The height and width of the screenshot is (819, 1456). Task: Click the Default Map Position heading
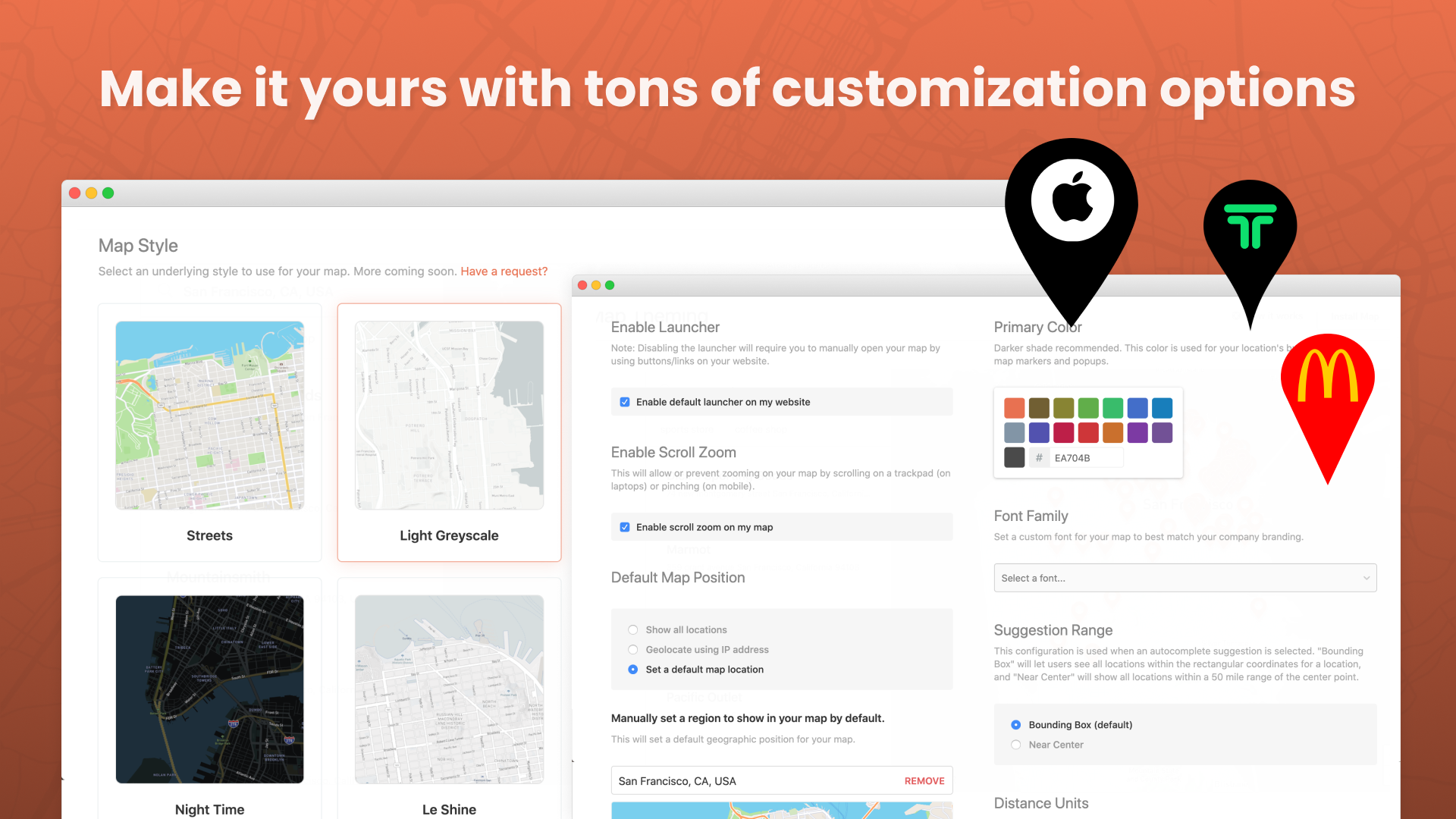[x=678, y=577]
